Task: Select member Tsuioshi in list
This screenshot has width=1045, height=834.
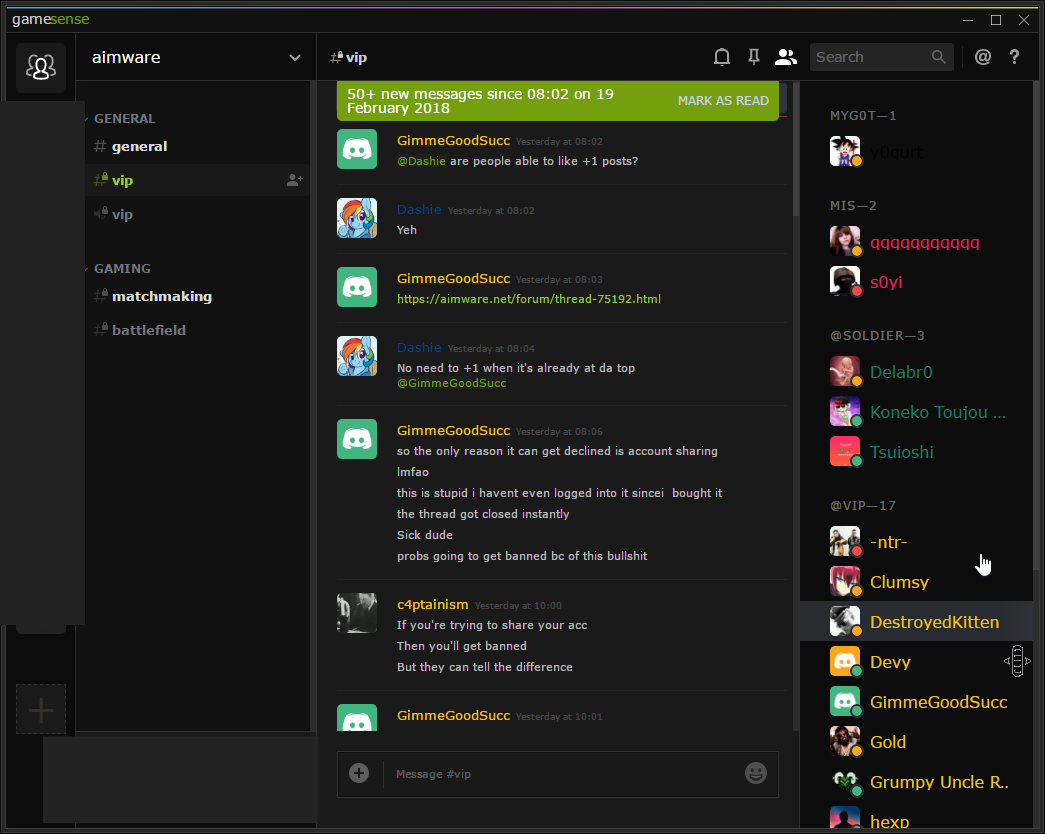Action: click(916, 452)
